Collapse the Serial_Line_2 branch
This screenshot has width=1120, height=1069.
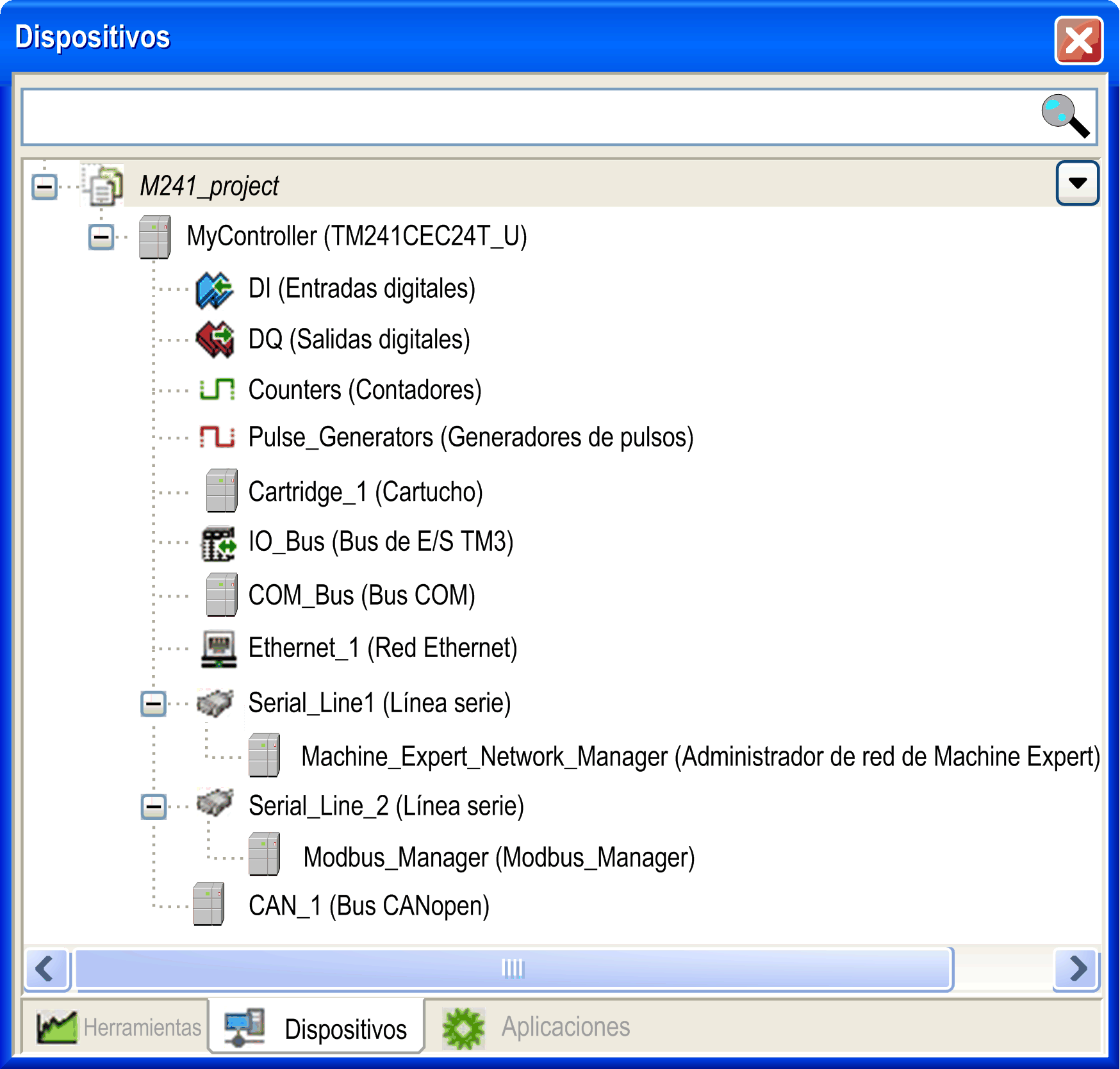tap(154, 806)
